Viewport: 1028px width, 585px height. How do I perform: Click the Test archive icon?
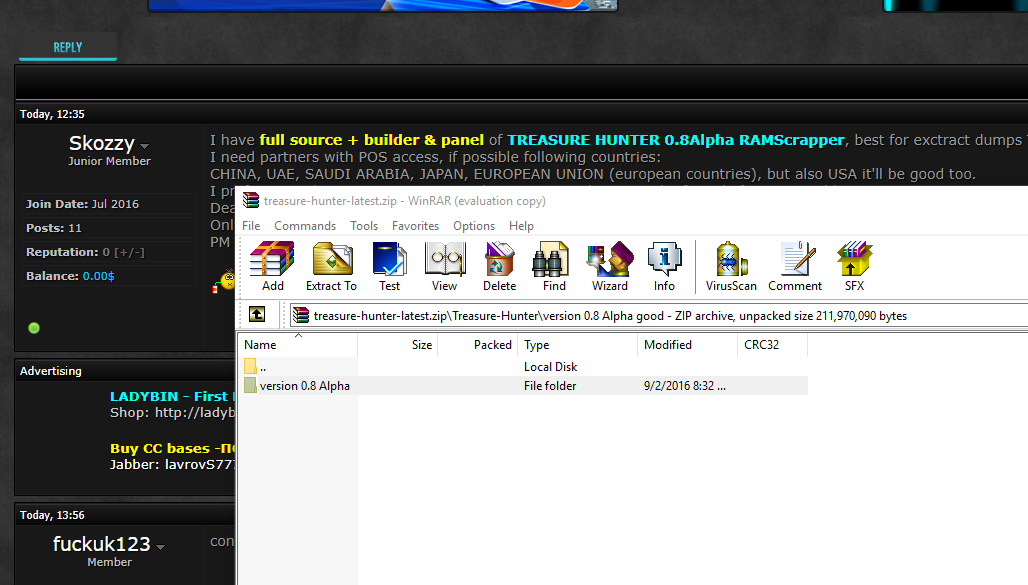tap(389, 258)
